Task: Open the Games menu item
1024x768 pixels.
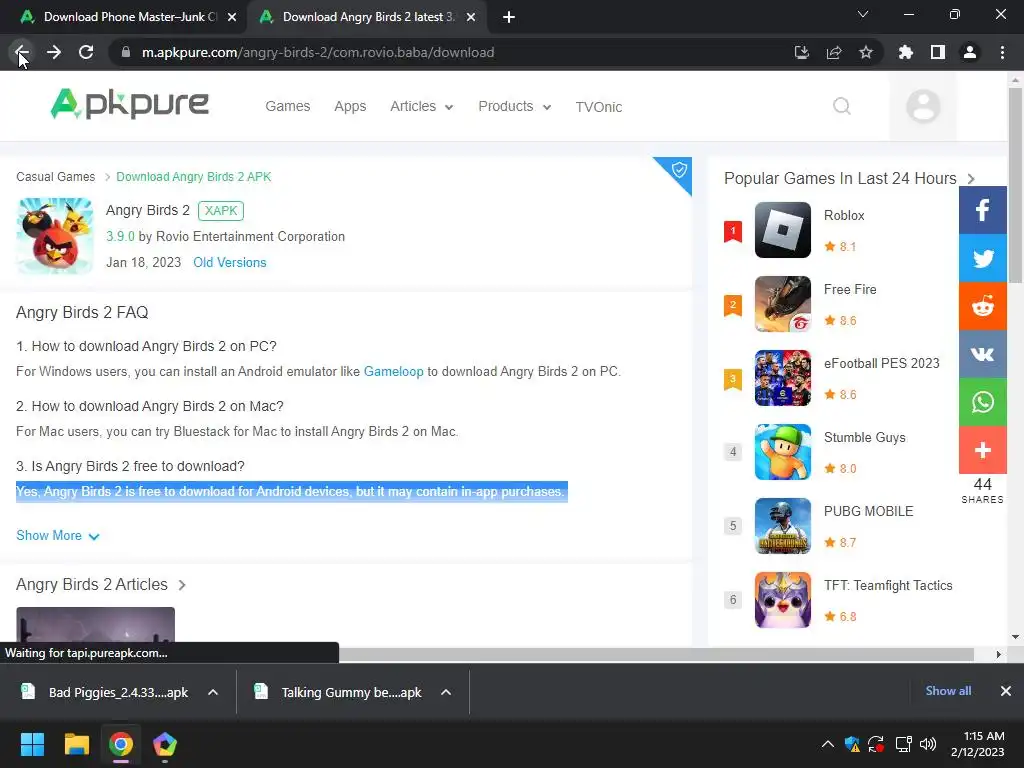Action: tap(287, 106)
